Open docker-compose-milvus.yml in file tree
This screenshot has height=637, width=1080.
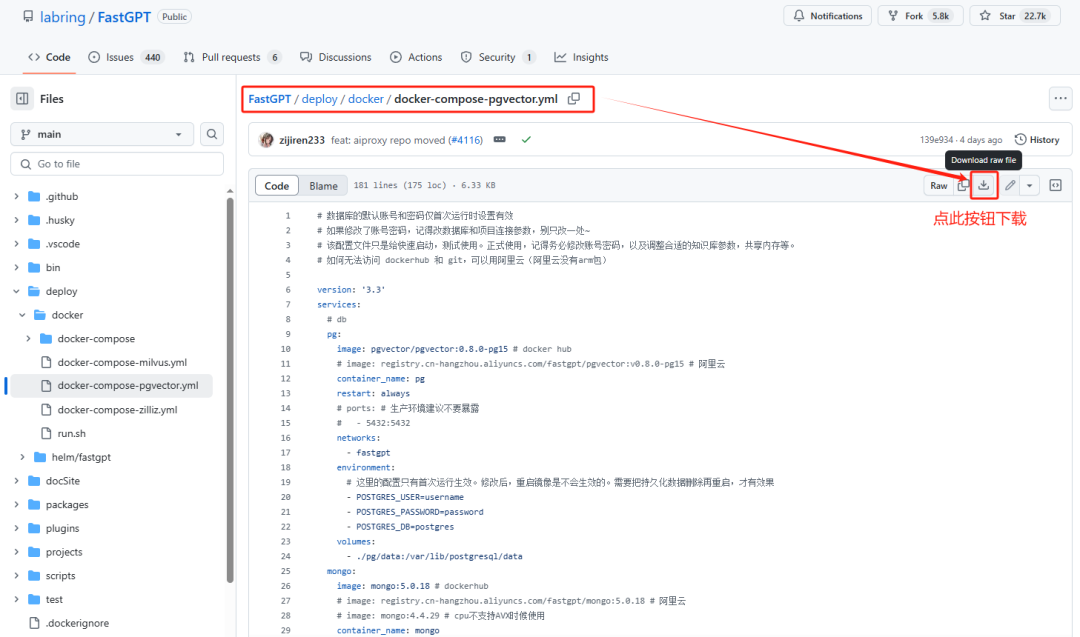click(x=122, y=362)
